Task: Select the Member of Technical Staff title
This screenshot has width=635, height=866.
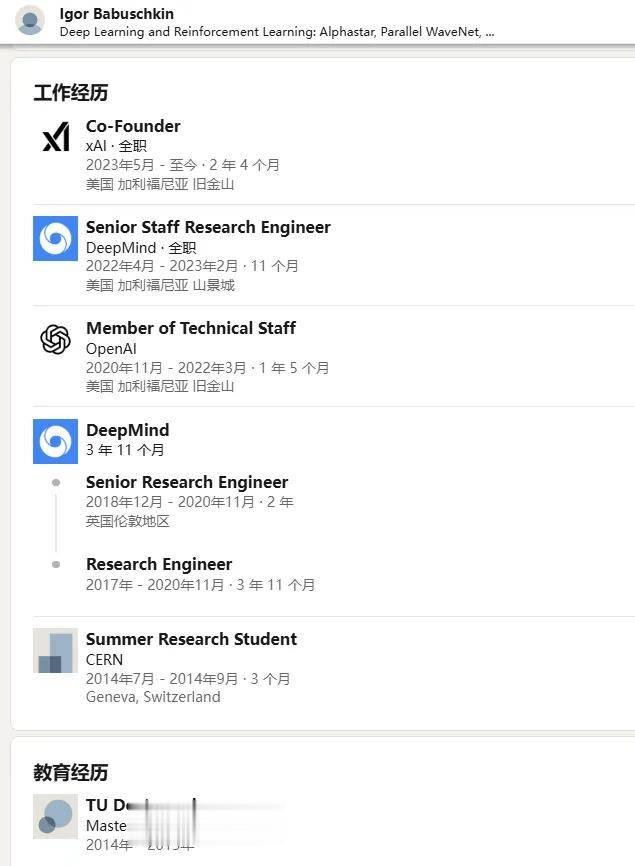Action: tap(191, 328)
